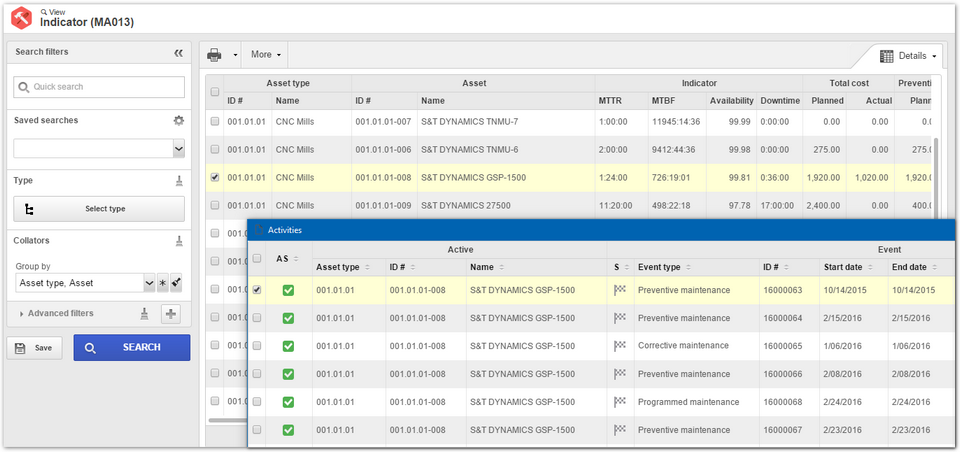Viewport: 960px width, 452px height.
Task: Click the actual cost value 1,020.00
Action: pyautogui.click(x=871, y=178)
